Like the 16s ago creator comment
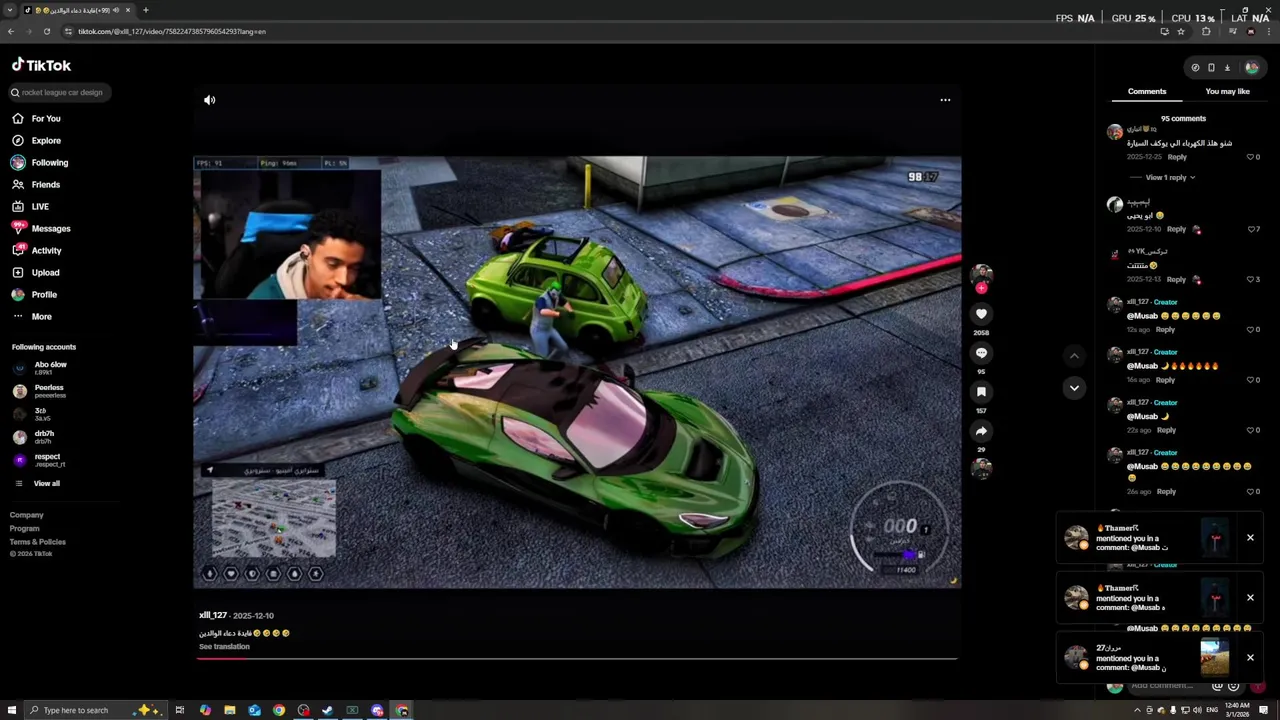Screen dimensions: 1280x720 click(x=1250, y=380)
